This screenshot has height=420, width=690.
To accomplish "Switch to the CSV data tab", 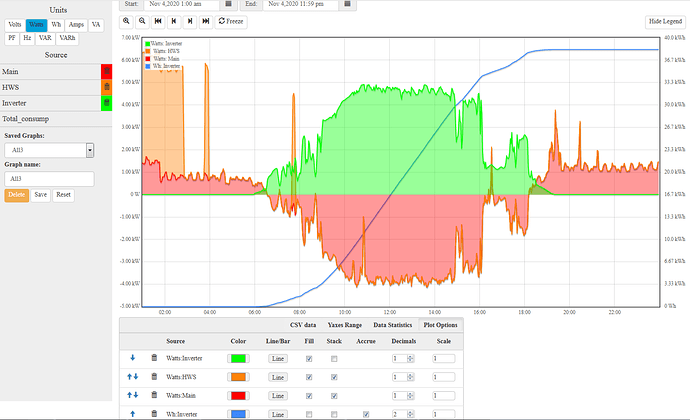I will [x=303, y=325].
